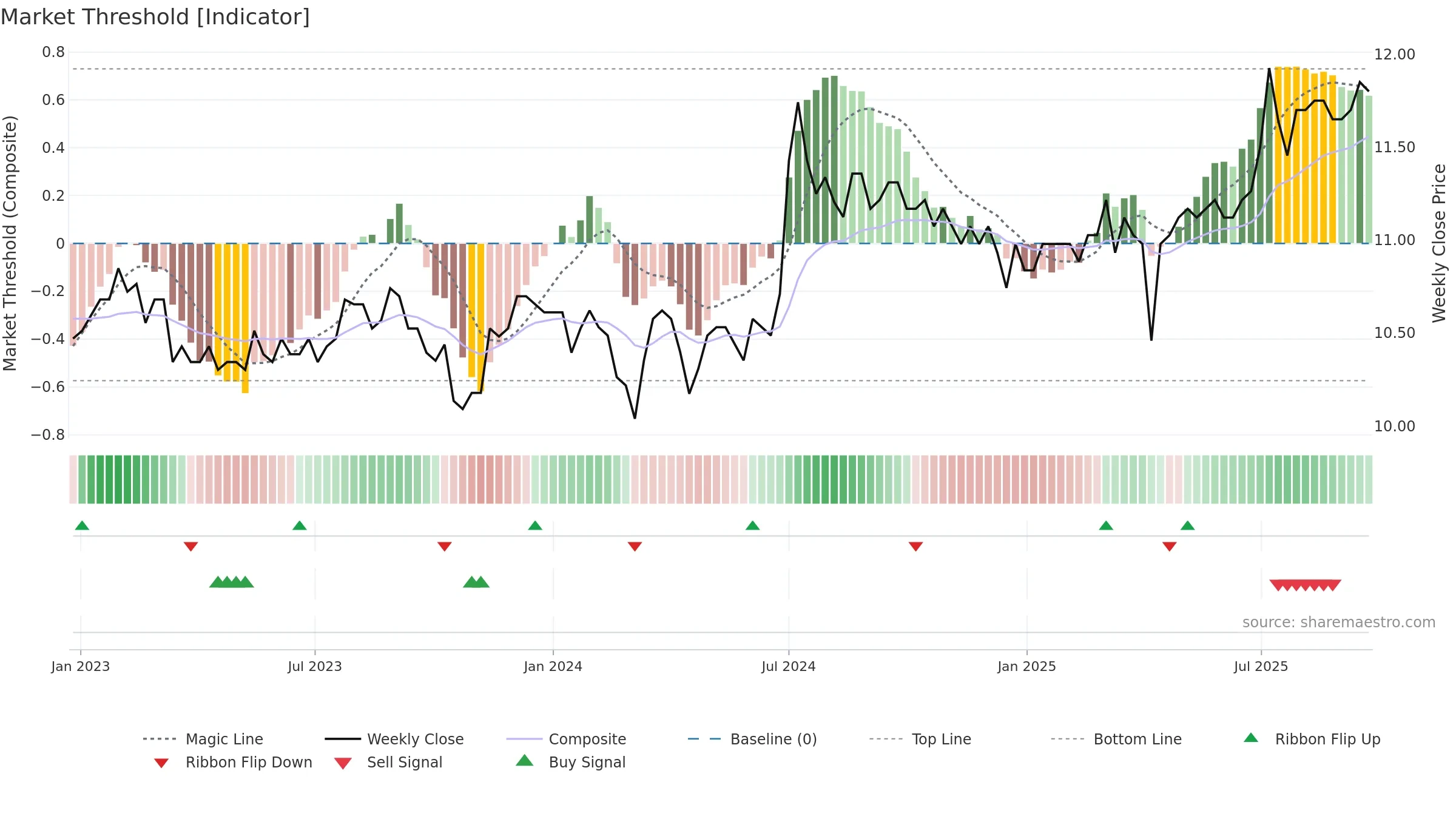Screen dimensions: 1456x819
Task: Hide the Buy Signal legend entry
Action: point(570,762)
